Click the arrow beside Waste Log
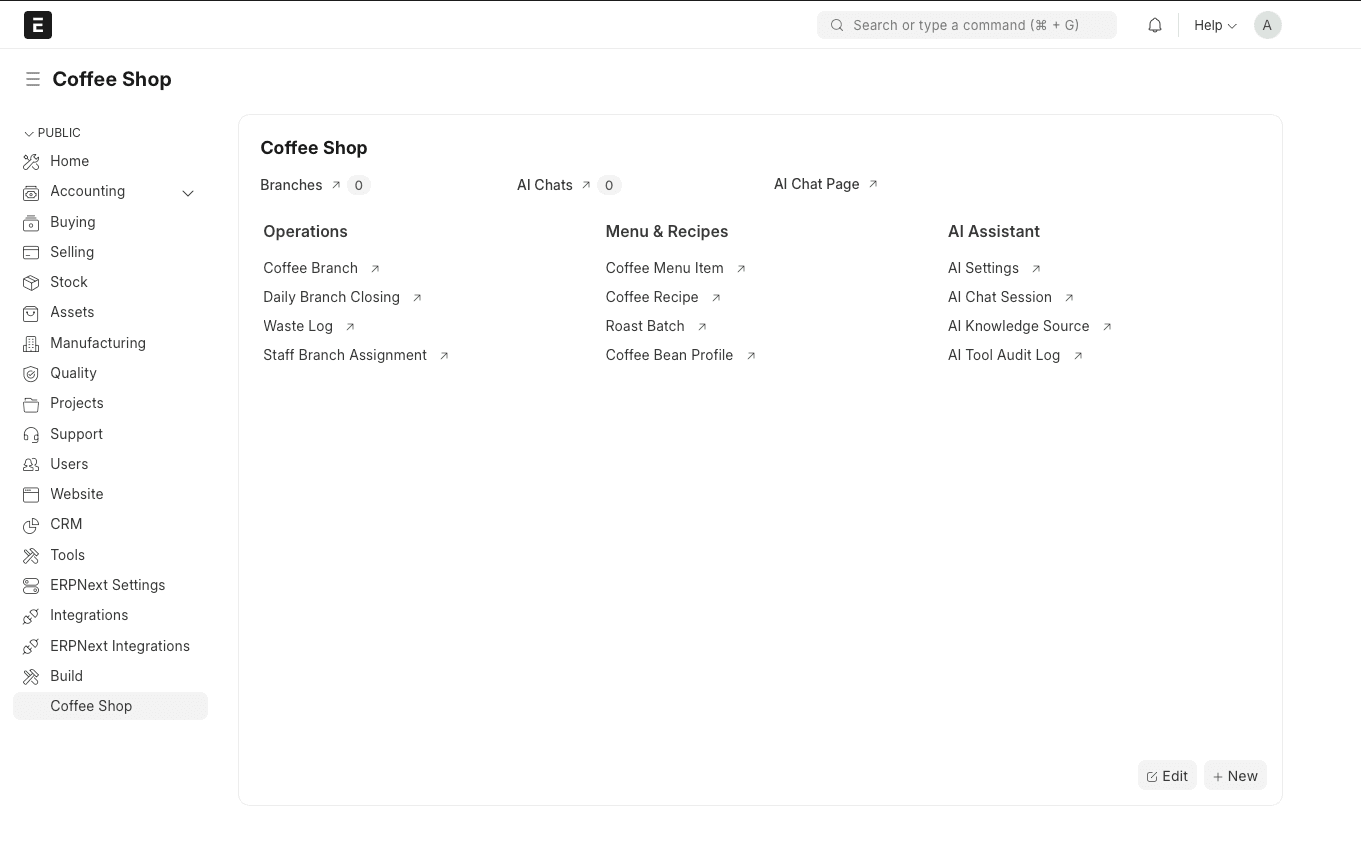This screenshot has width=1361, height=855. coord(350,327)
